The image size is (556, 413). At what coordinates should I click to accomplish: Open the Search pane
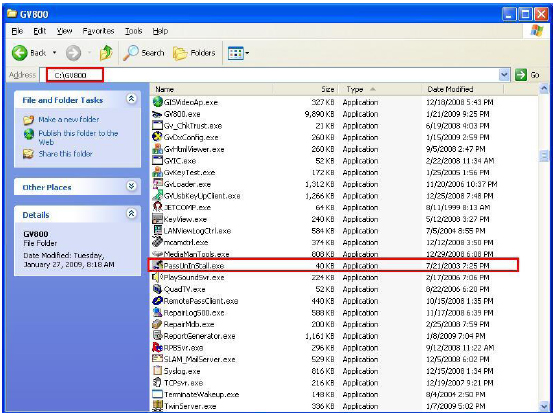[144, 53]
